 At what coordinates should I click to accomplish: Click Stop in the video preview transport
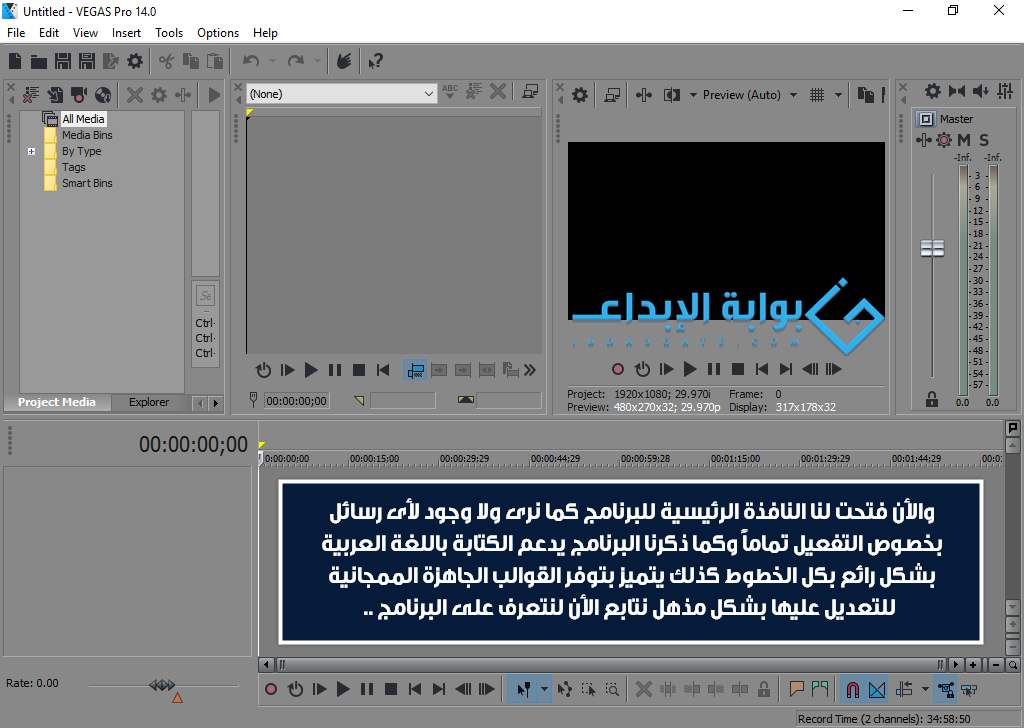[738, 370]
